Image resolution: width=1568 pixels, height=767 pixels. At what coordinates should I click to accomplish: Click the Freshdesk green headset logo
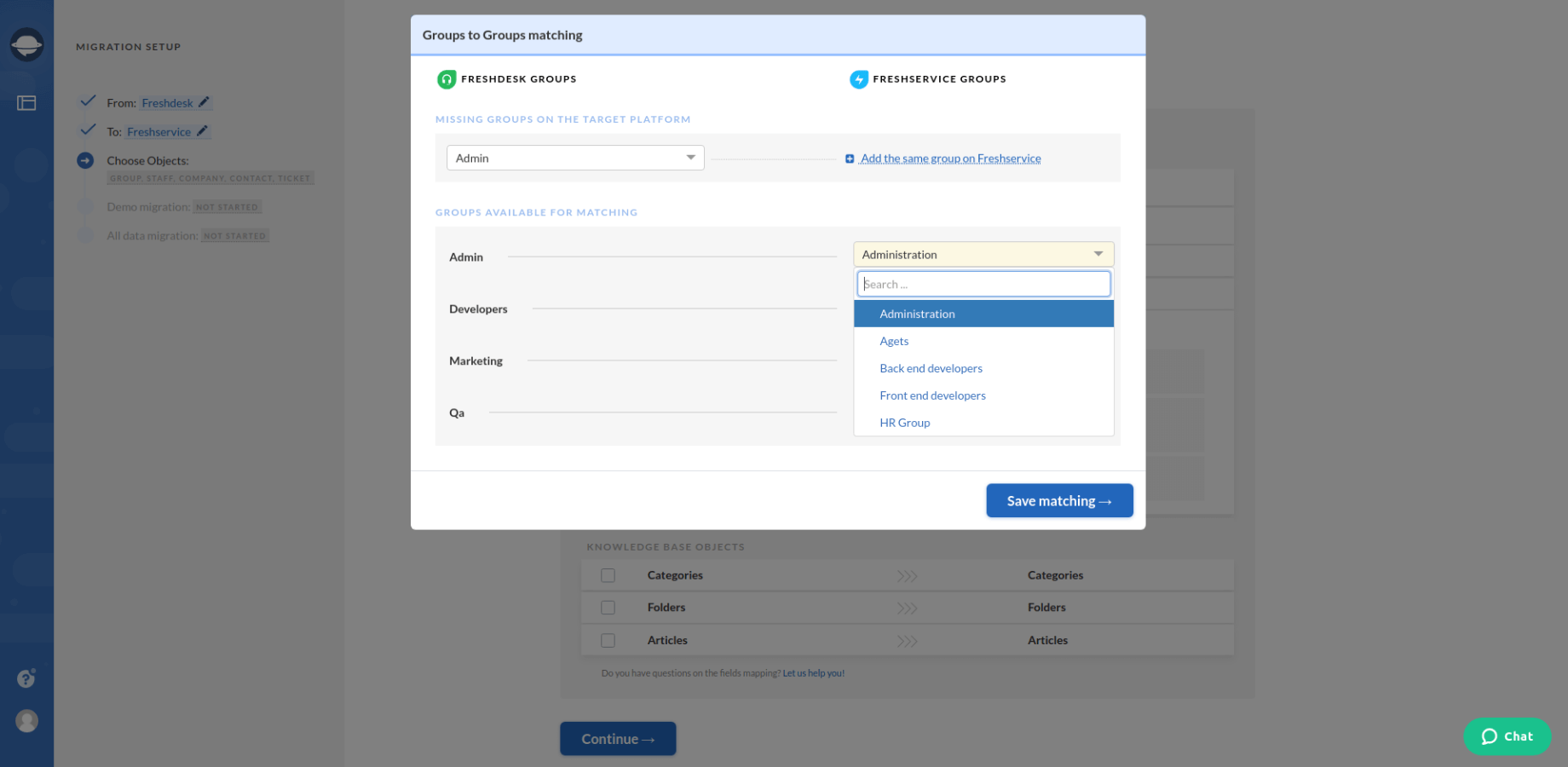point(447,79)
